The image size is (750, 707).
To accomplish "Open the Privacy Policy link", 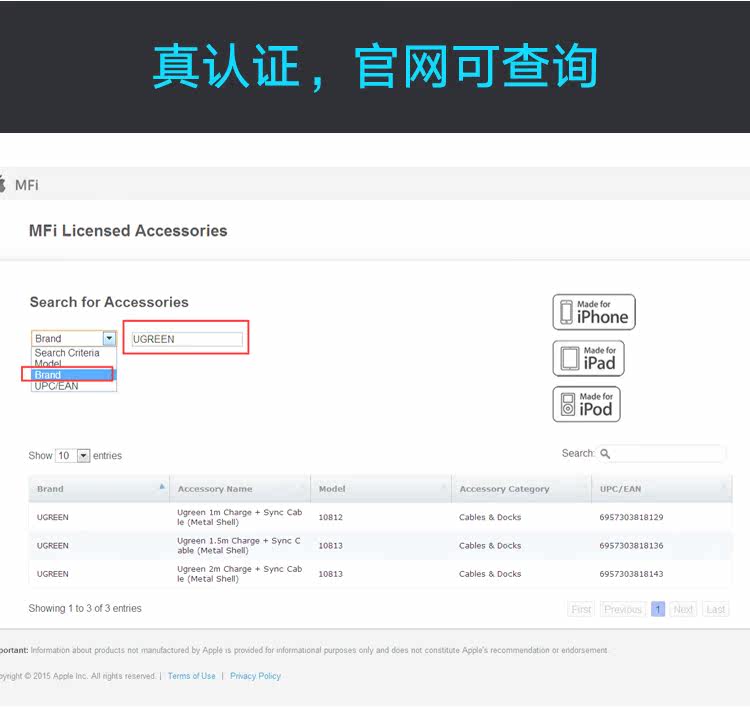I will point(255,676).
